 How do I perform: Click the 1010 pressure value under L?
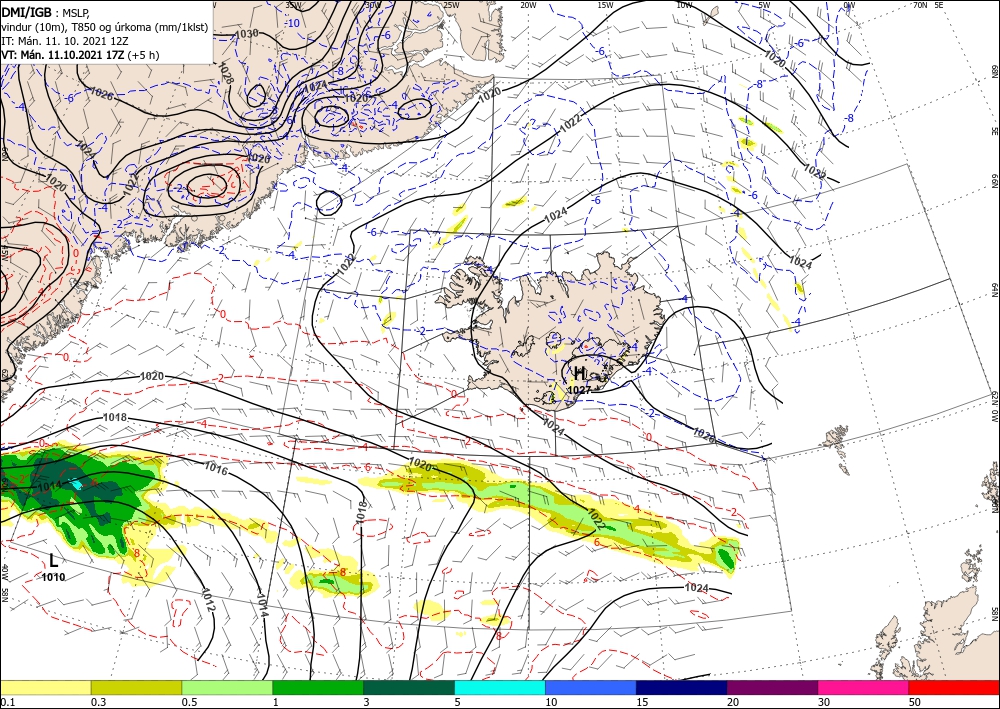[x=54, y=578]
